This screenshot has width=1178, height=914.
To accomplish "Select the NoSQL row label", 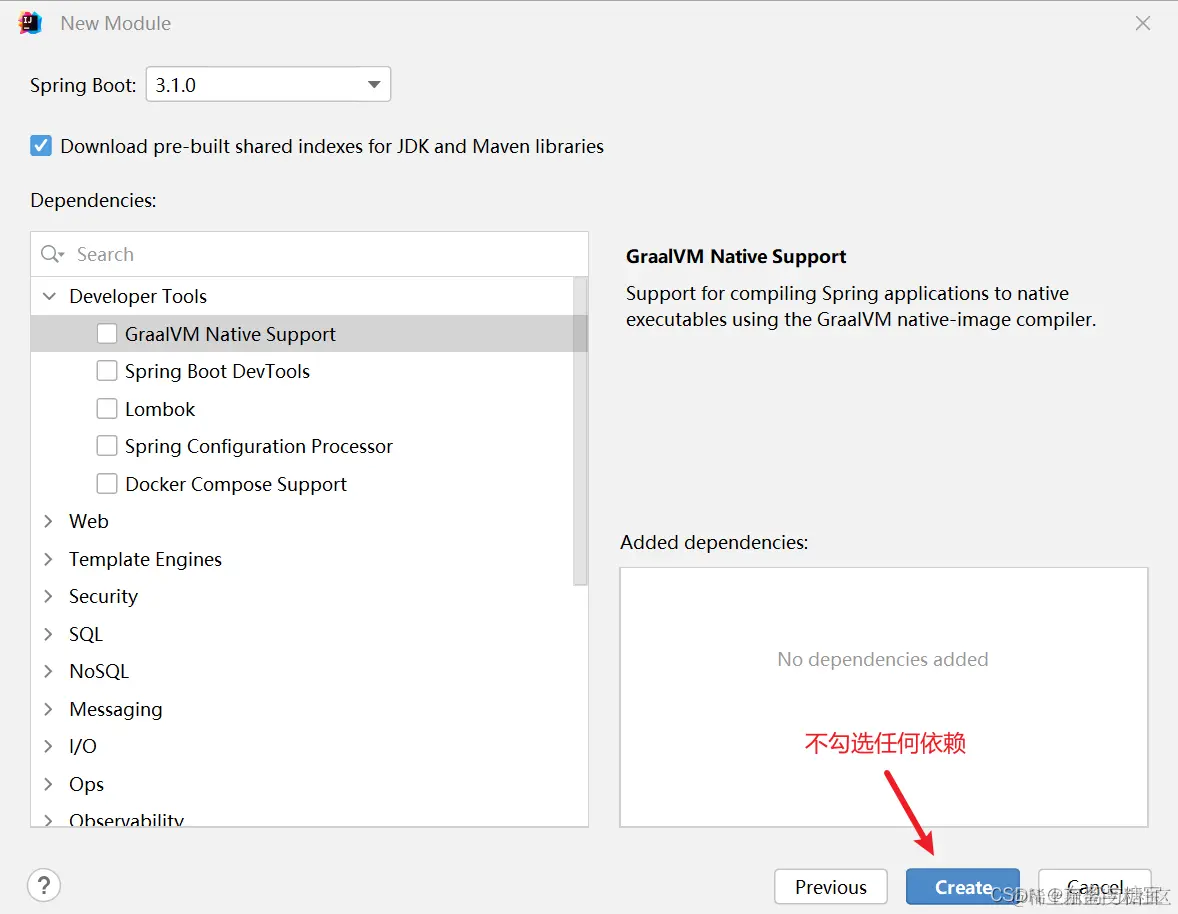I will (99, 671).
